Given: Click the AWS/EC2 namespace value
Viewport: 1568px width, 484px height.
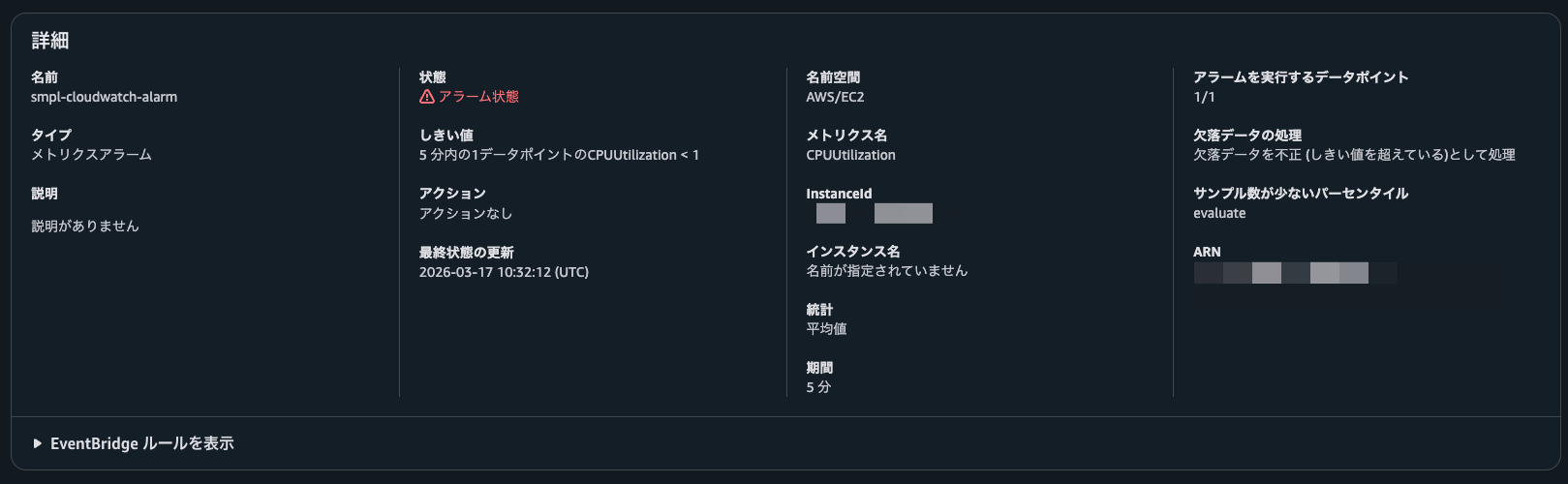Looking at the screenshot, I should 835,97.
